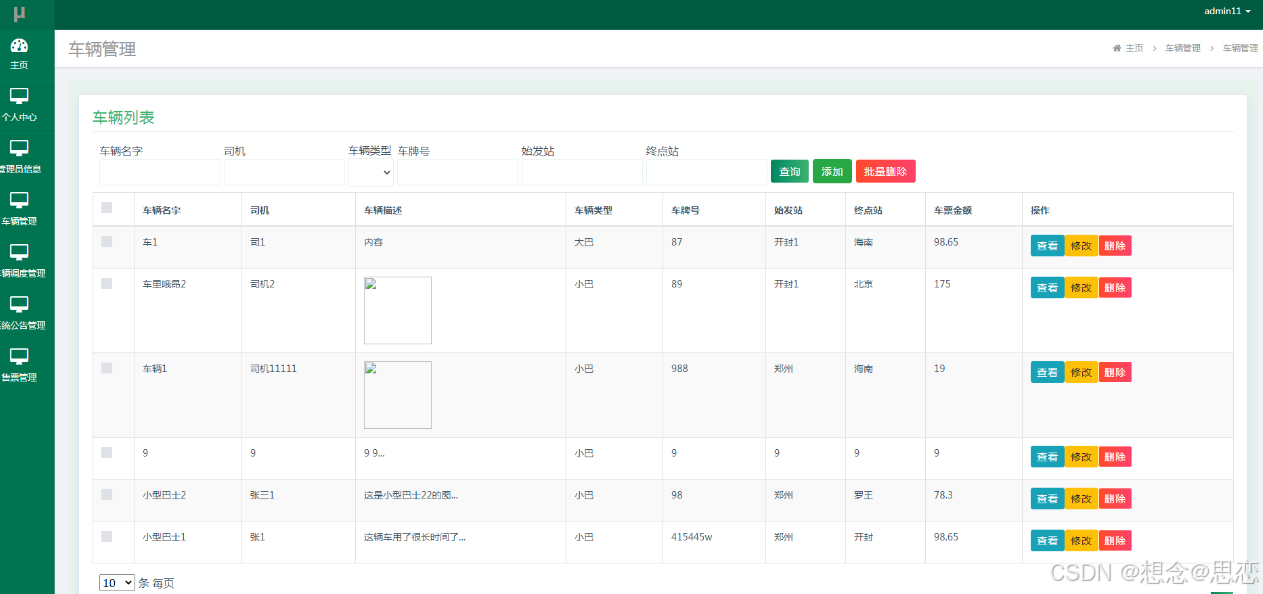Click the red 批量删除 button
The height and width of the screenshot is (594, 1263).
(x=885, y=171)
